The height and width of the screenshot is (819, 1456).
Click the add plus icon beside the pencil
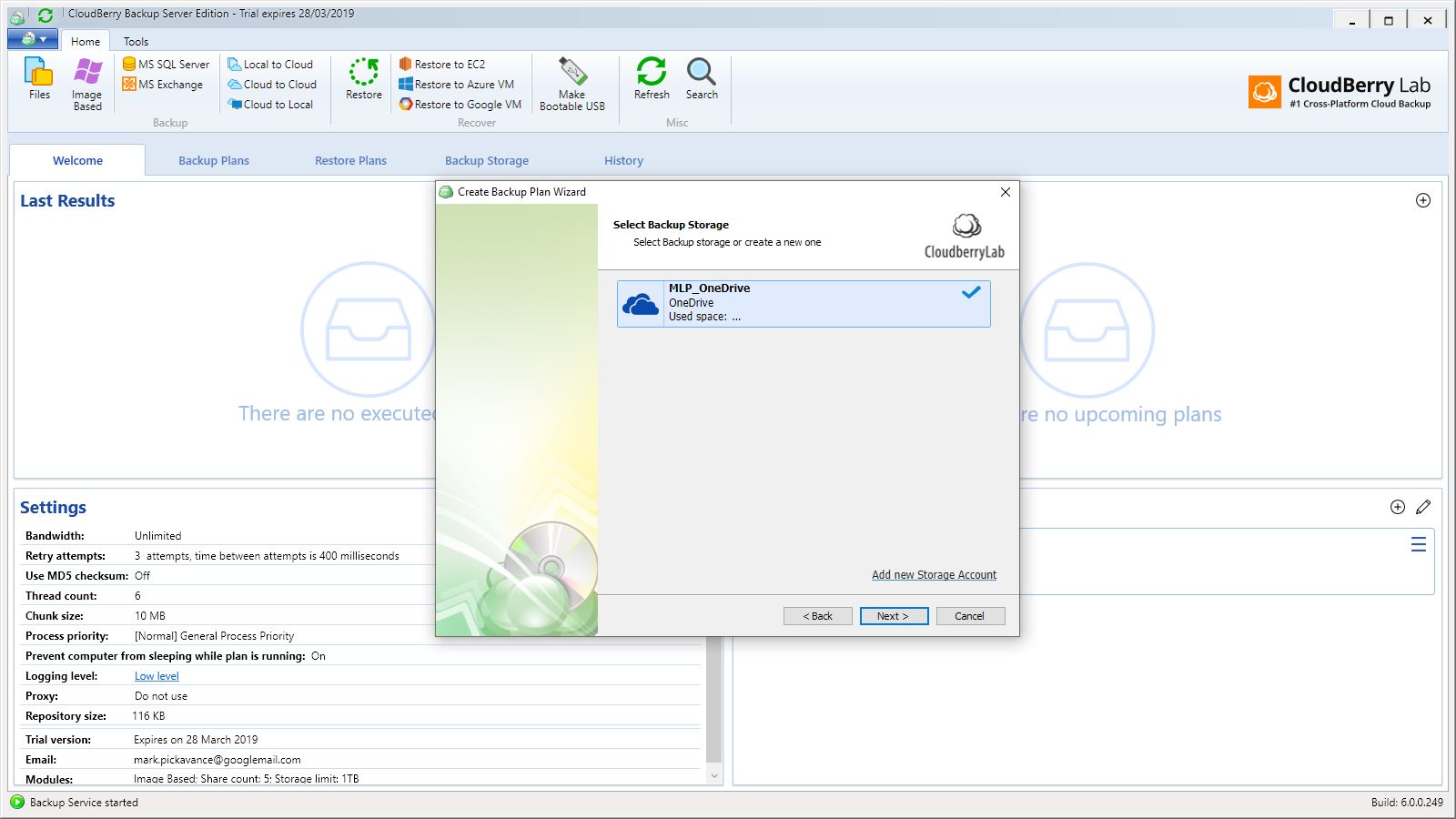[x=1398, y=507]
